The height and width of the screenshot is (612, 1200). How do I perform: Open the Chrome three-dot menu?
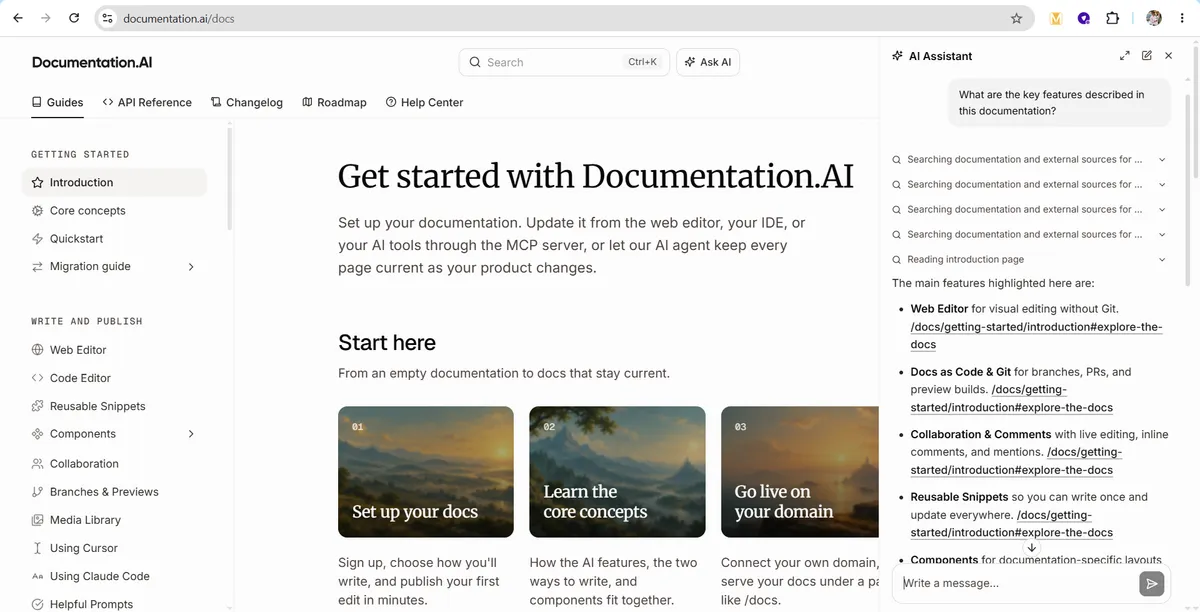(1182, 18)
